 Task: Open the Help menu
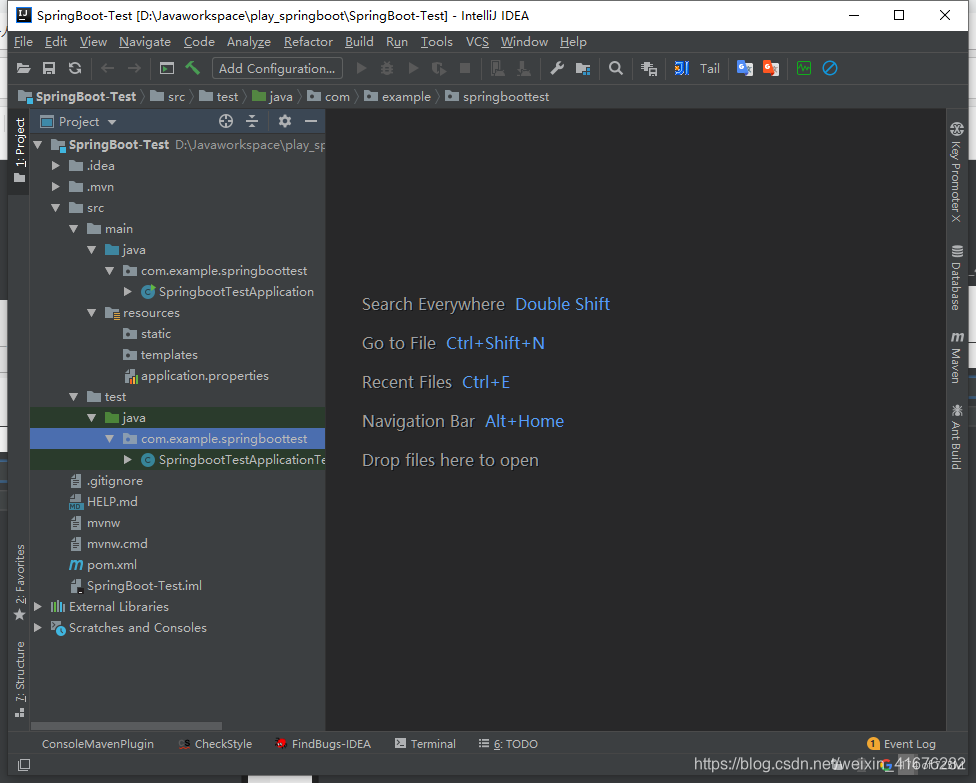(573, 42)
